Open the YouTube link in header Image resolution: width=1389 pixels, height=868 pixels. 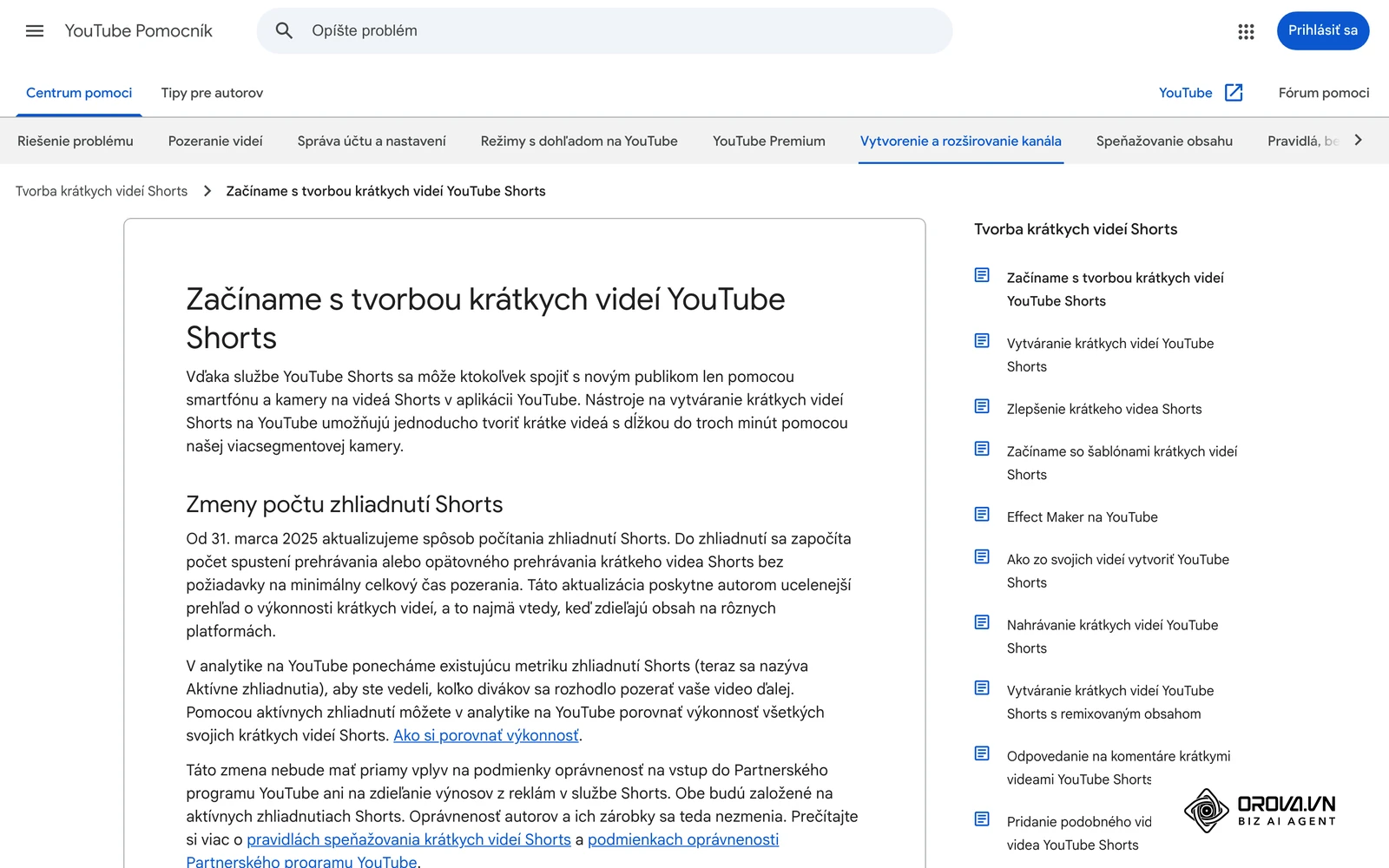[x=1185, y=93]
